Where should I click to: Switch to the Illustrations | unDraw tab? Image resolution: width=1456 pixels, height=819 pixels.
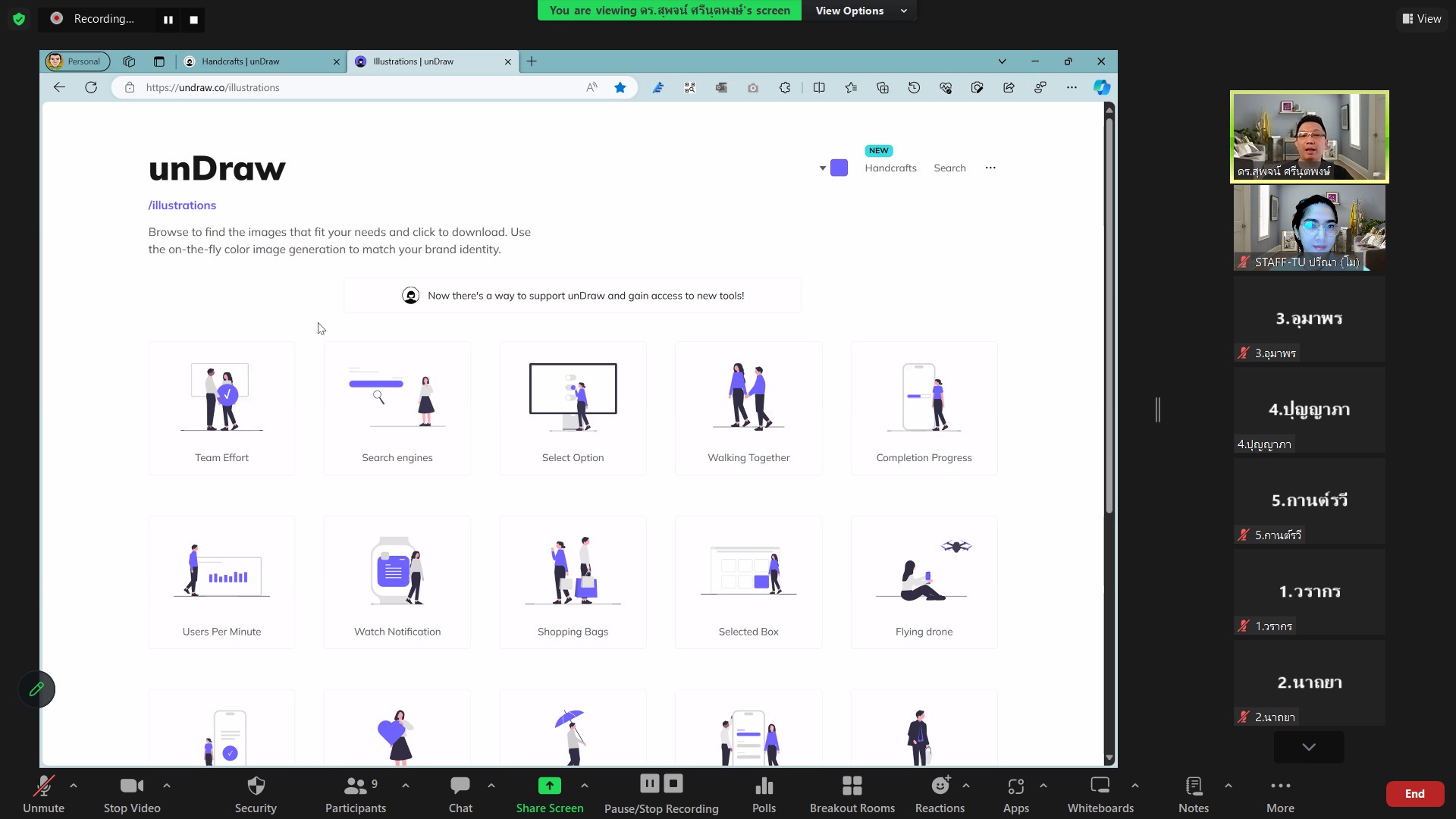tap(434, 61)
